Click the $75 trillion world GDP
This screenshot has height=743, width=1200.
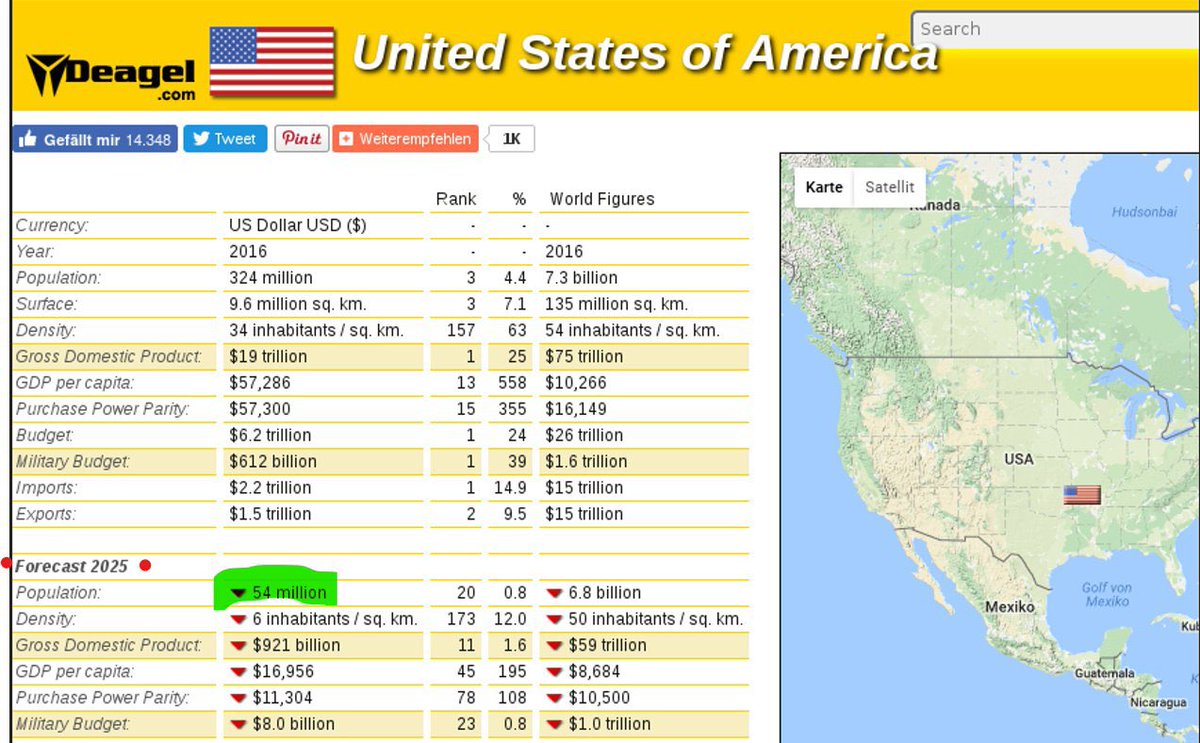tap(584, 356)
